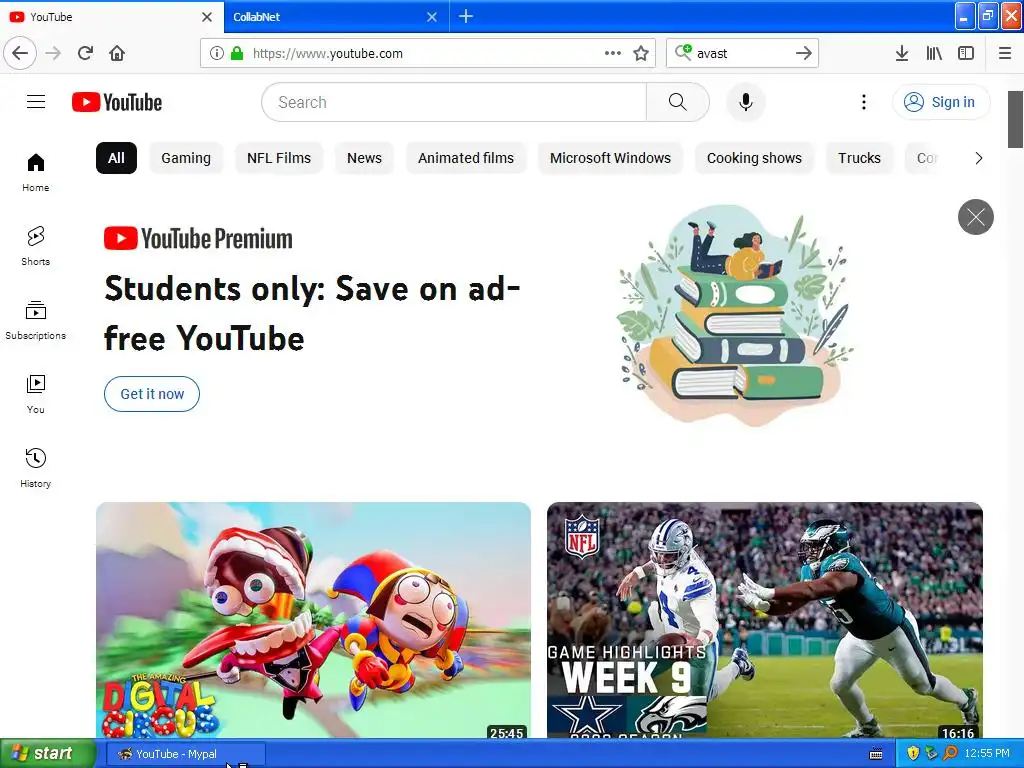Go to browser home page
1024x768 pixels.
[117, 53]
